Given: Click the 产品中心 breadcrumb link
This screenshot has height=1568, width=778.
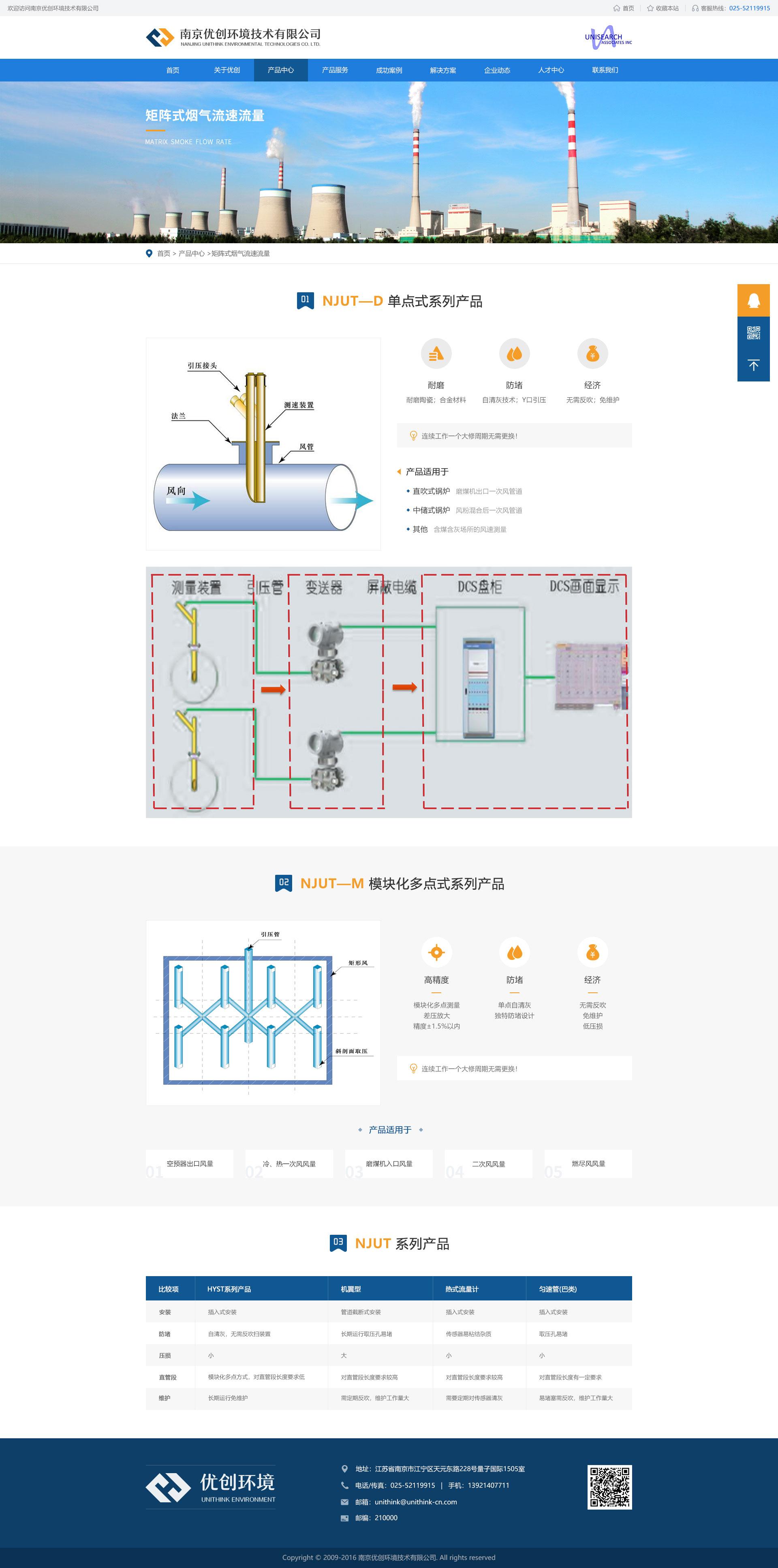Looking at the screenshot, I should click(192, 253).
